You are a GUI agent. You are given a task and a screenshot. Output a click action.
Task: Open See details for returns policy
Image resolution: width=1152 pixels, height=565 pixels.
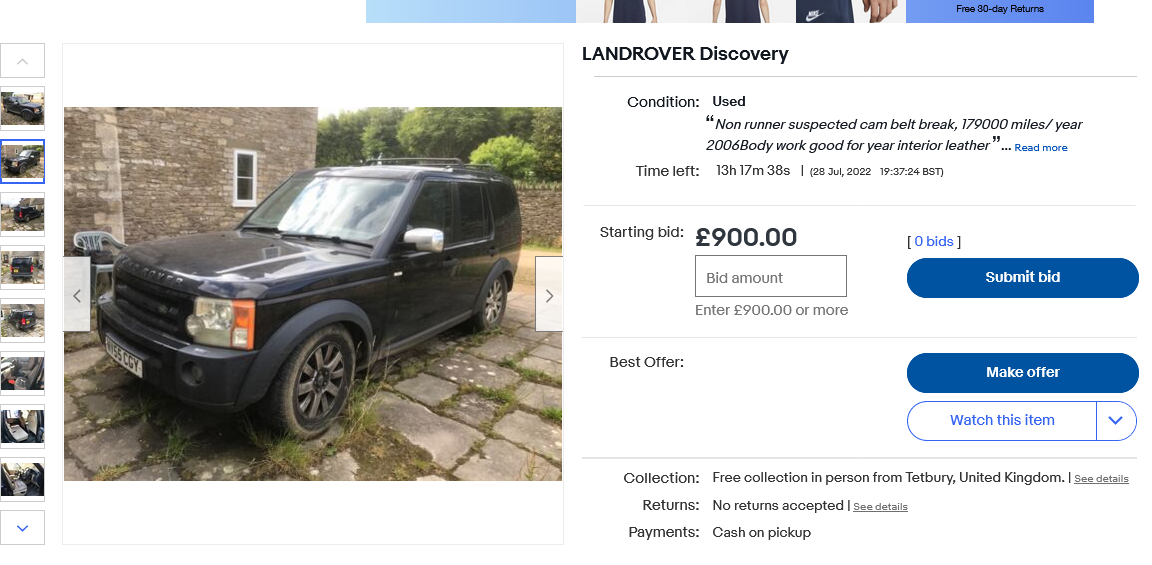click(x=880, y=507)
